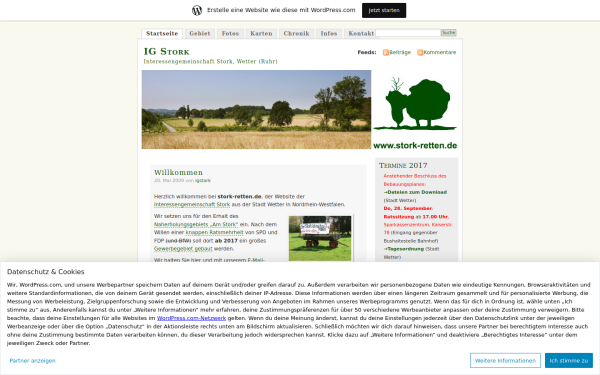Select the Chronik tab

[297, 34]
